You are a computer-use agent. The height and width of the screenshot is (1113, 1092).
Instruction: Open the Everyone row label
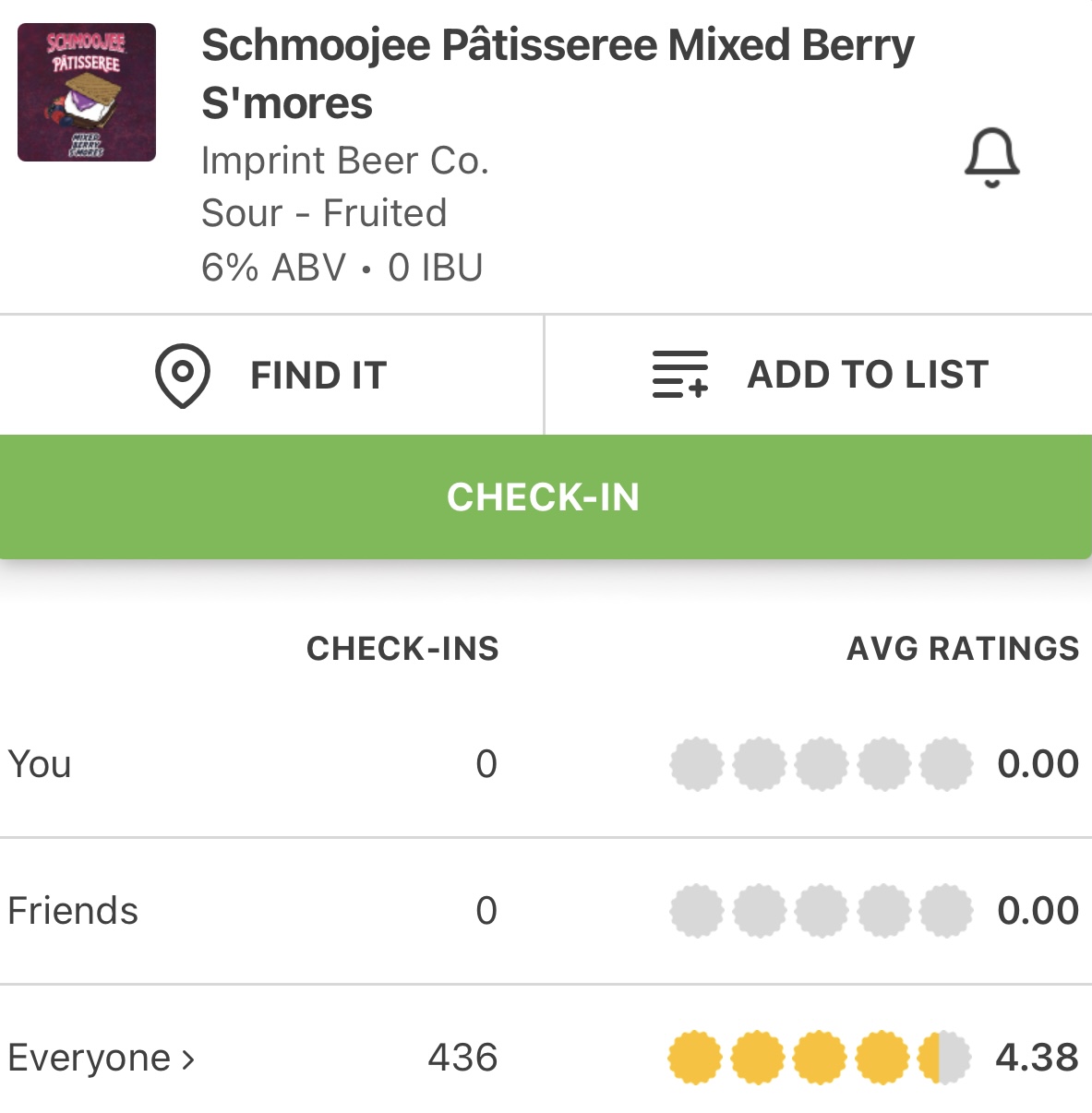click(89, 1058)
